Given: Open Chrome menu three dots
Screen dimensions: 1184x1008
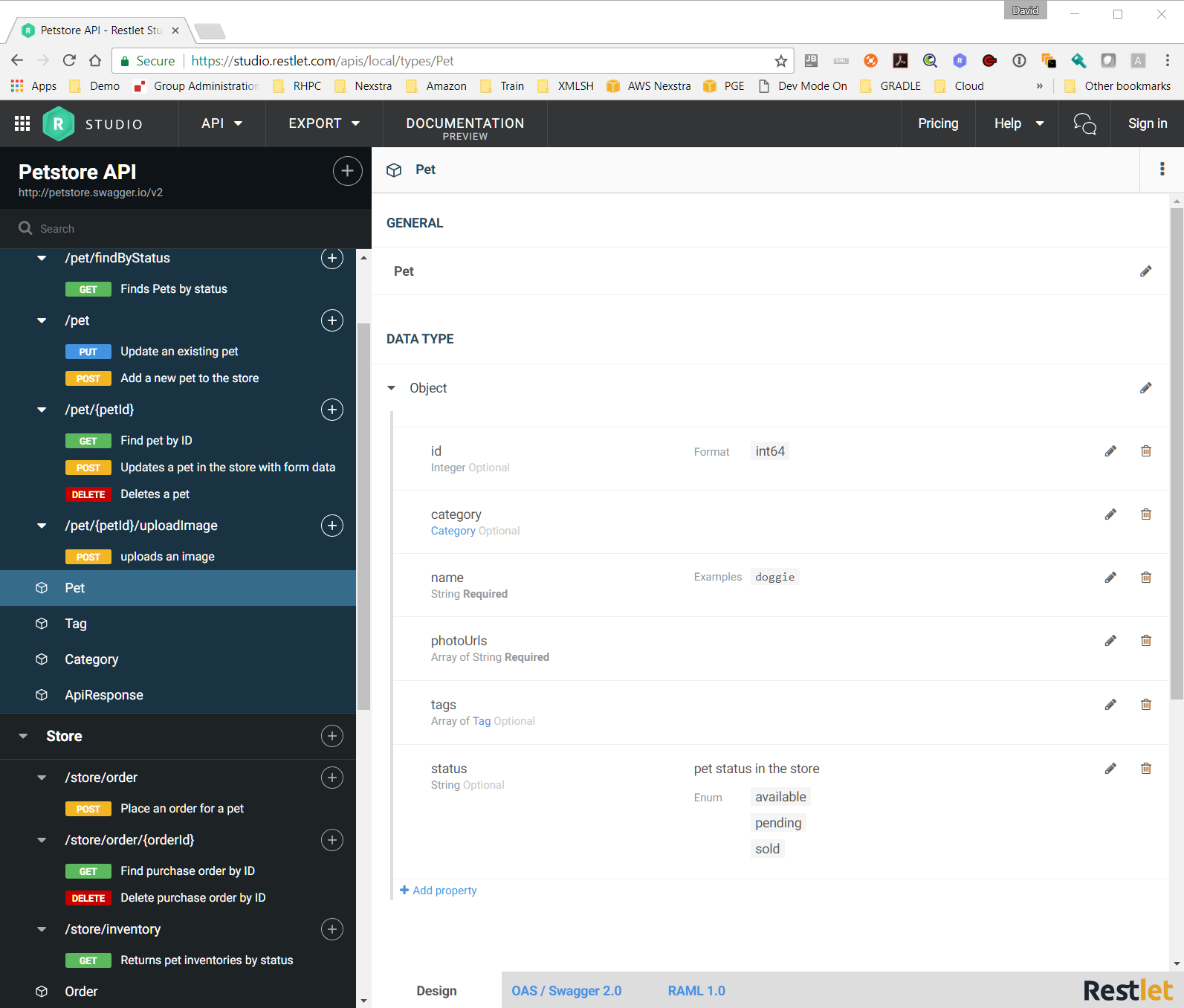Looking at the screenshot, I should coord(1168,61).
